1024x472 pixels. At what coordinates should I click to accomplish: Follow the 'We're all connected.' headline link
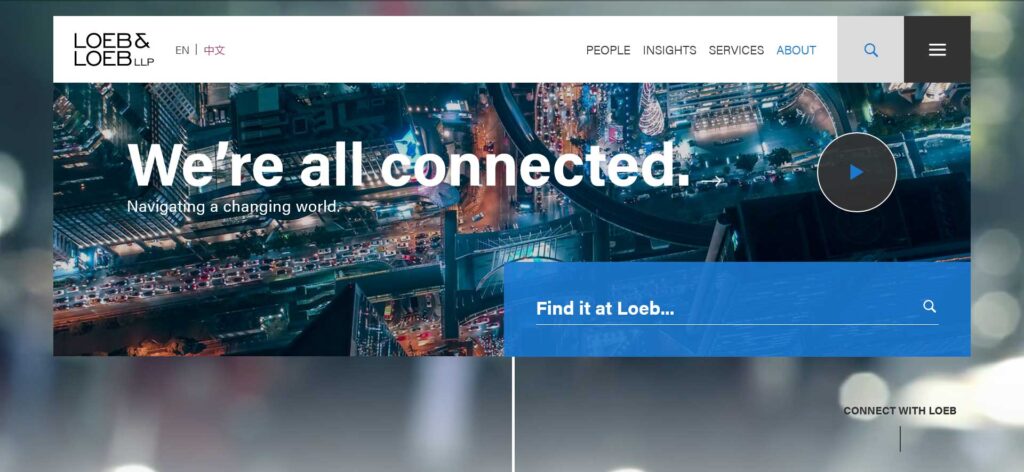point(409,164)
